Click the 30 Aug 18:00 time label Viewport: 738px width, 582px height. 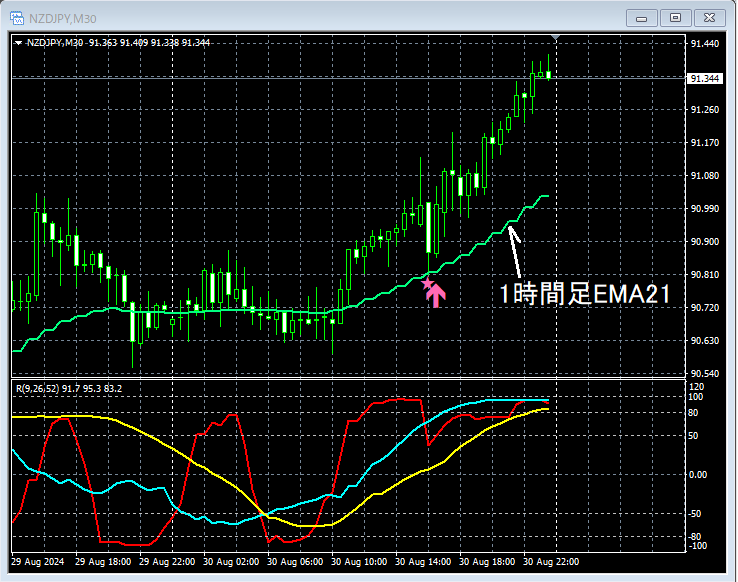point(487,562)
